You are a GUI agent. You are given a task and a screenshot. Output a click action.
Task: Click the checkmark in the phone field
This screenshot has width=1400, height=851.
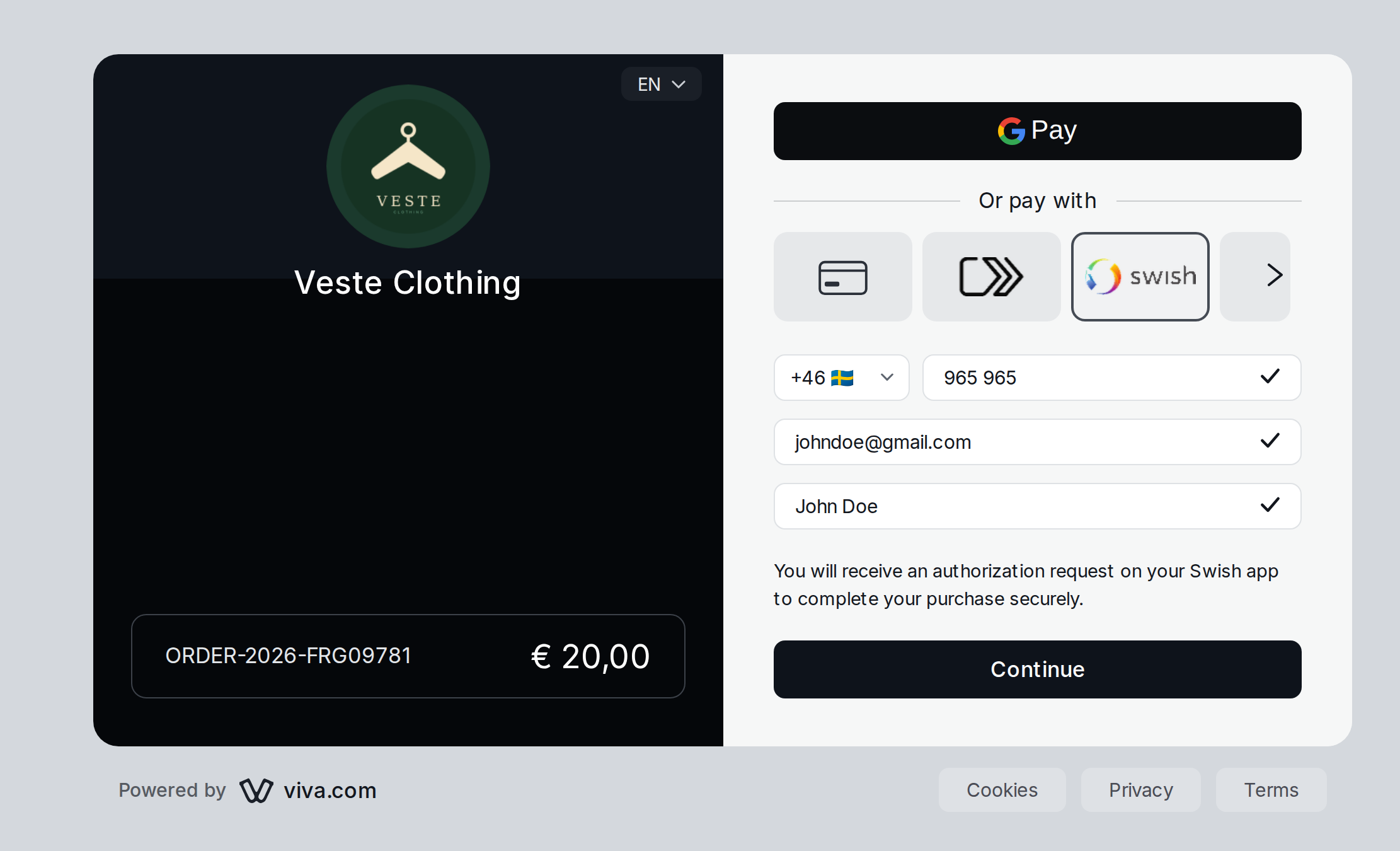pyautogui.click(x=1270, y=376)
